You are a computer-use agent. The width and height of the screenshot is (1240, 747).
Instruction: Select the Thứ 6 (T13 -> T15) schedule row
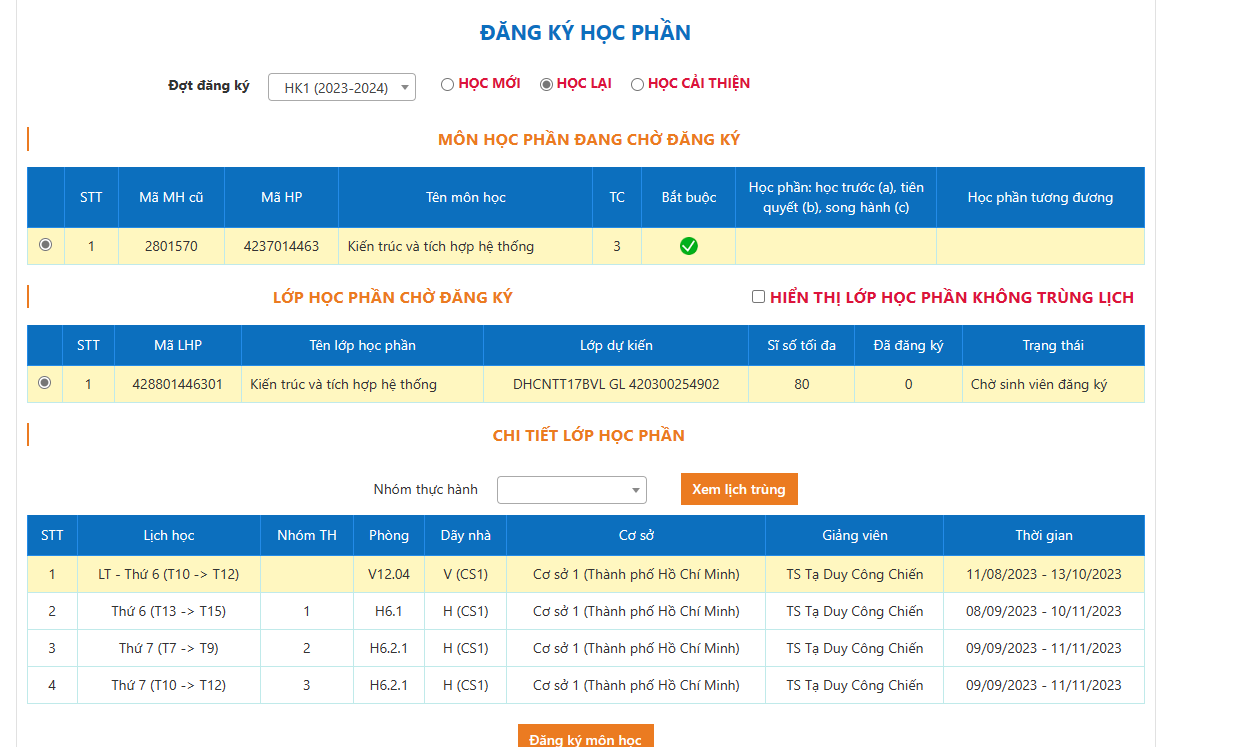coord(168,611)
